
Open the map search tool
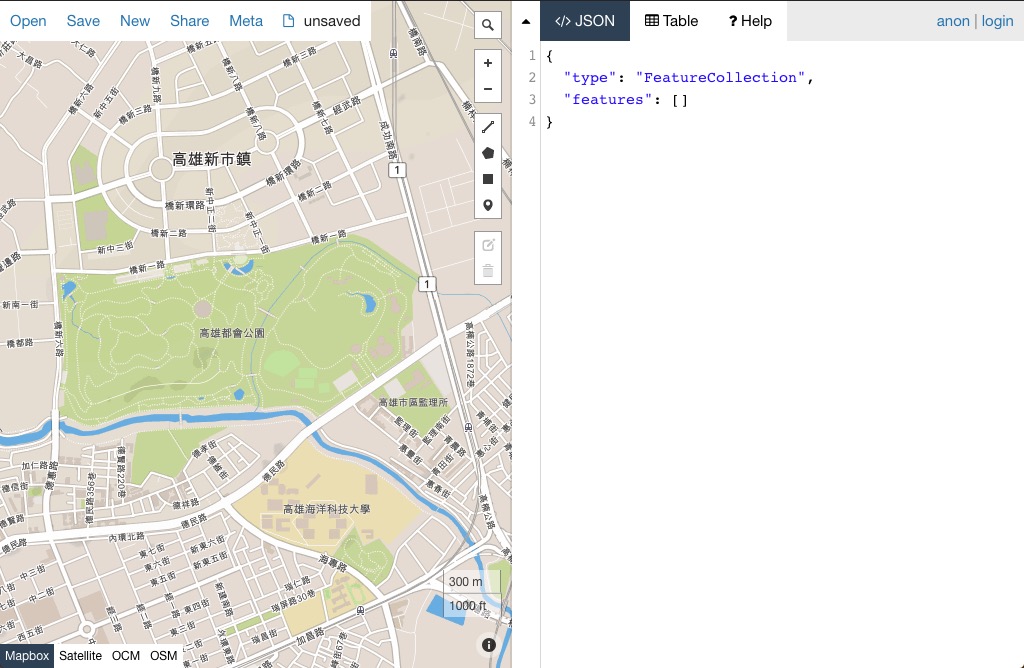487,25
